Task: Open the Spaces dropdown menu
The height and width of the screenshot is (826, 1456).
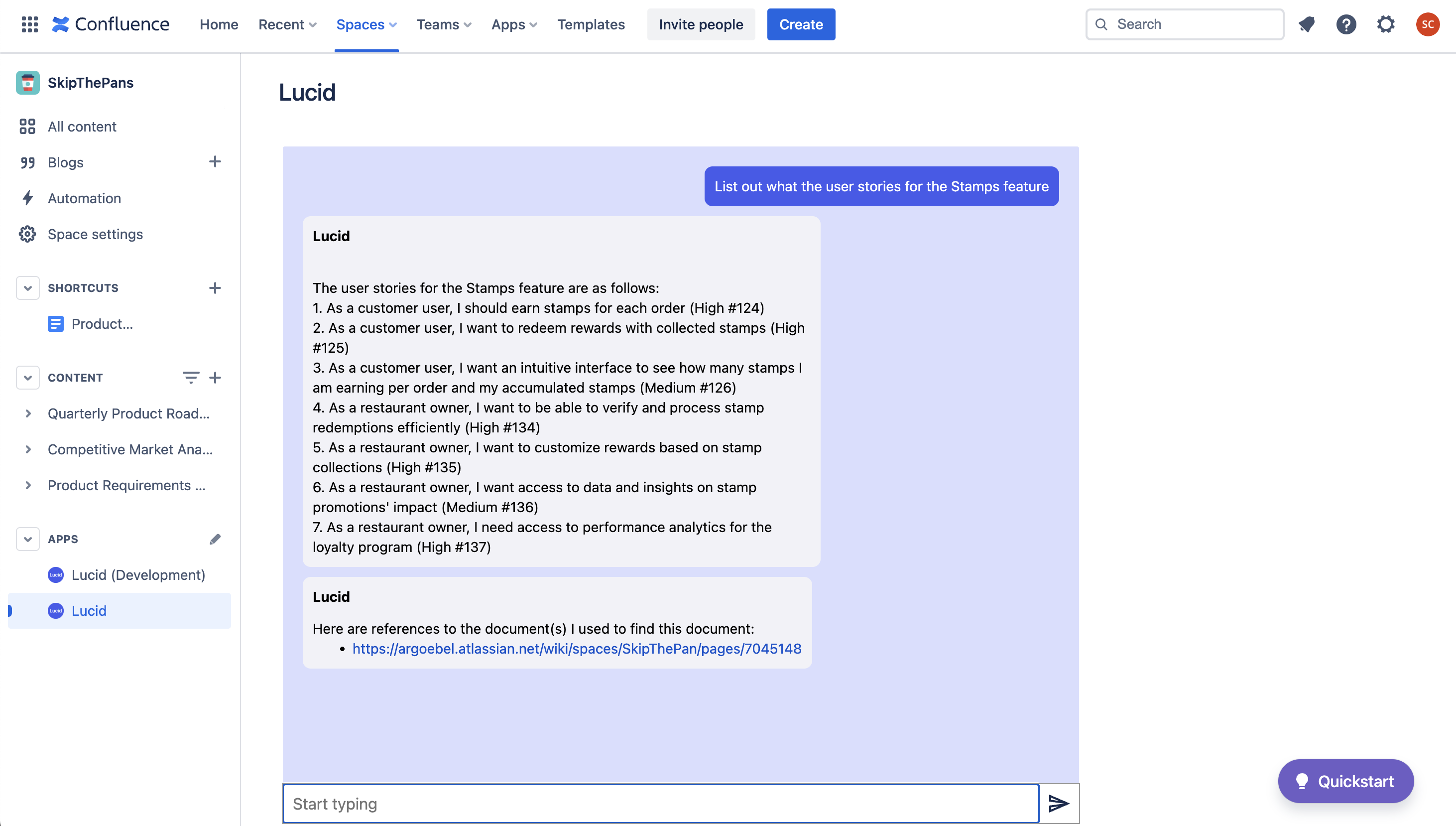Action: tap(366, 24)
